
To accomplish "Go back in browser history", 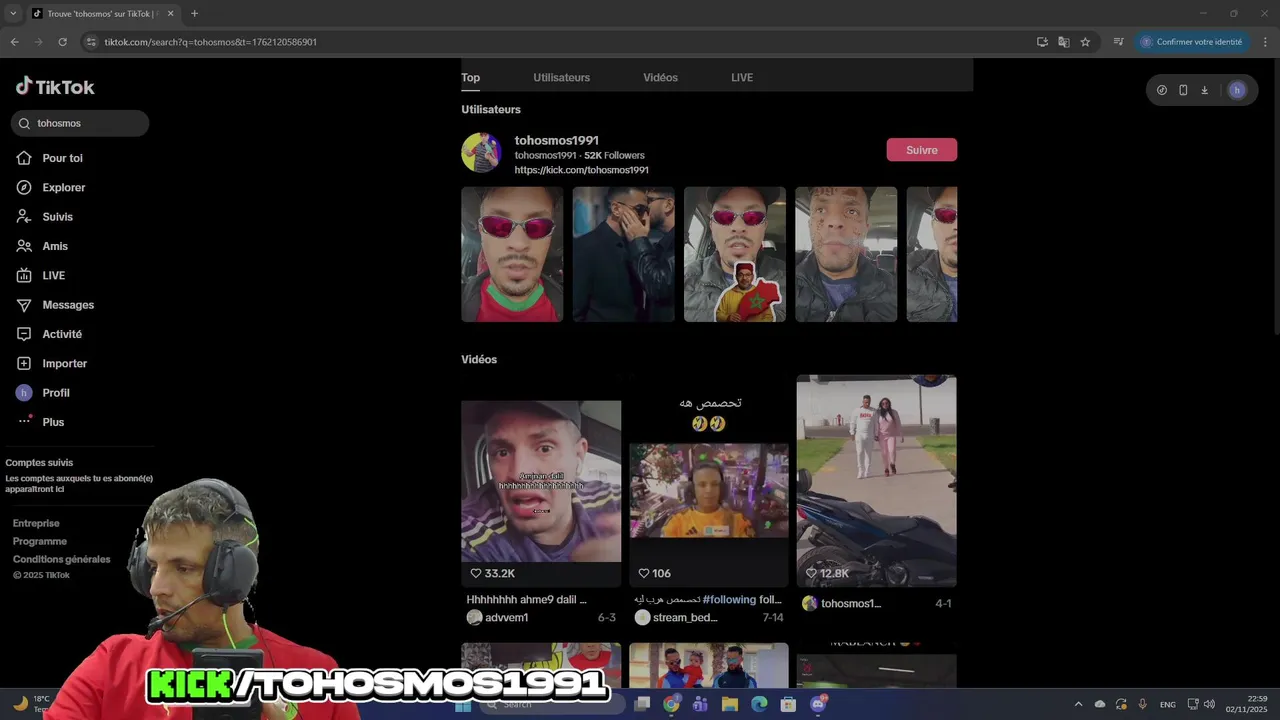I will pyautogui.click(x=14, y=42).
